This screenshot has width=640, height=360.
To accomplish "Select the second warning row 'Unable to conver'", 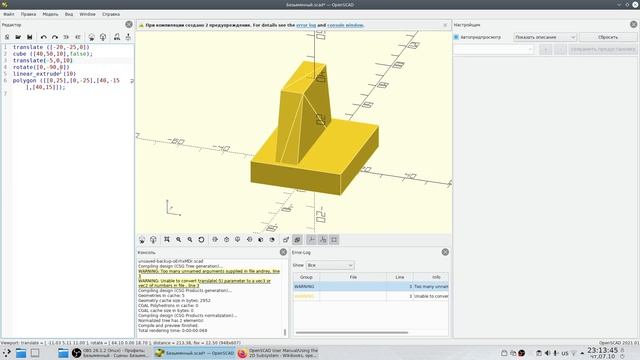I will pyautogui.click(x=371, y=296).
